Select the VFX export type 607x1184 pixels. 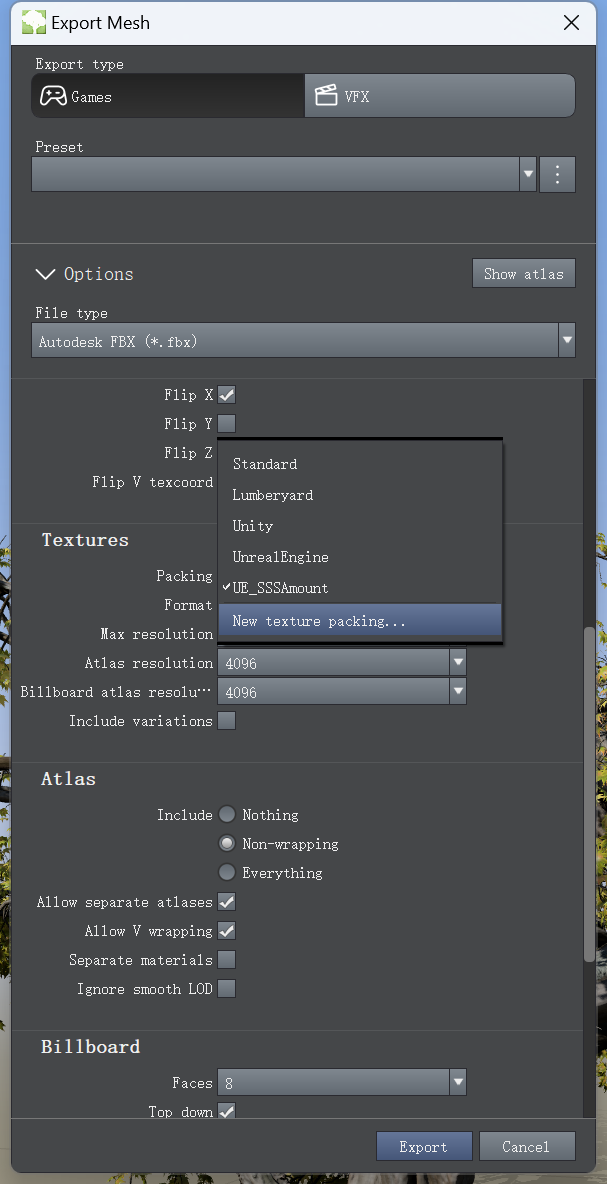(440, 96)
